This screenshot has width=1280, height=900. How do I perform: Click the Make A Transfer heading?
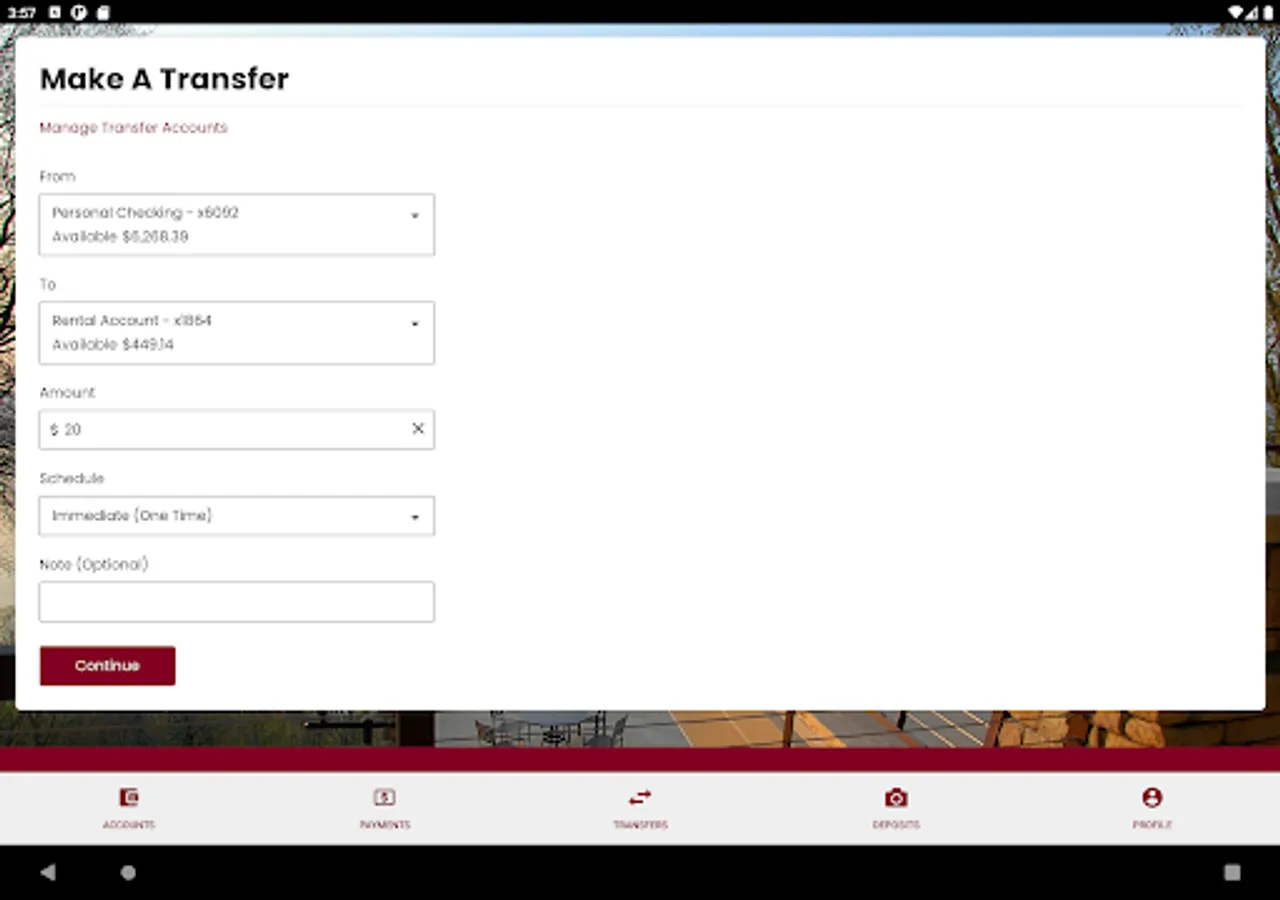[x=164, y=79]
